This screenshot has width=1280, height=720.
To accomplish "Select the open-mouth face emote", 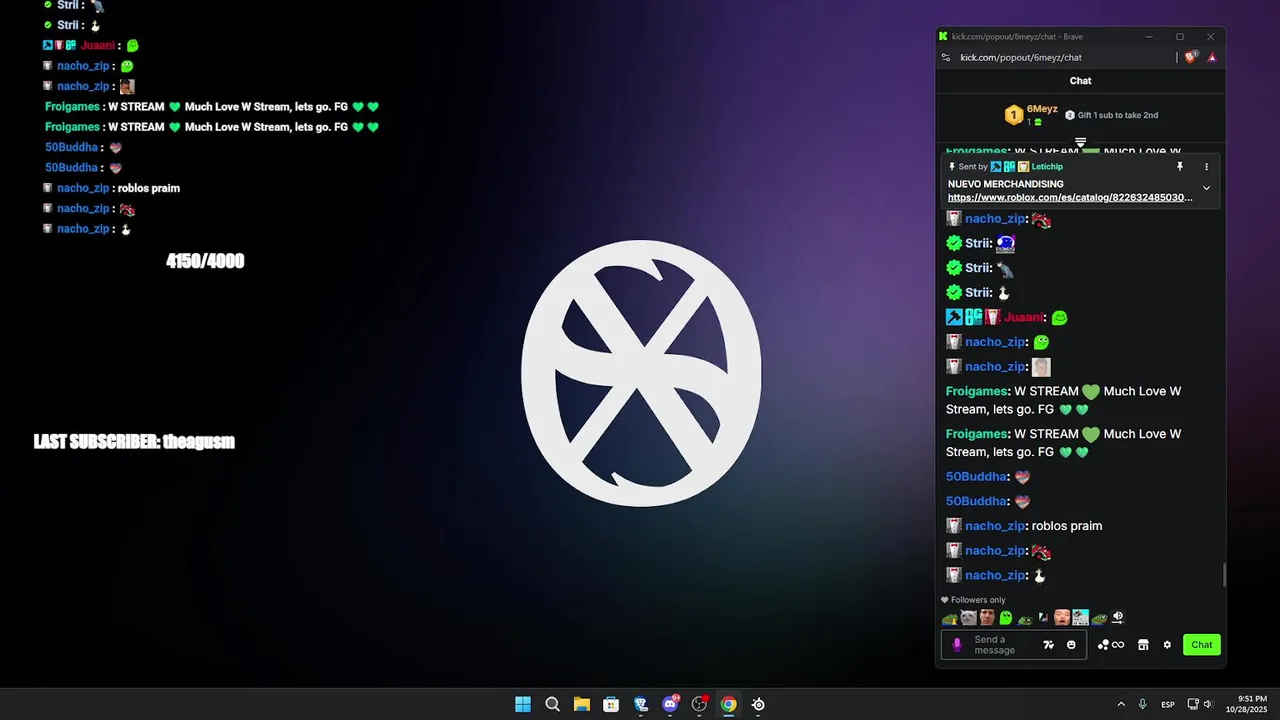I will (x=1062, y=618).
